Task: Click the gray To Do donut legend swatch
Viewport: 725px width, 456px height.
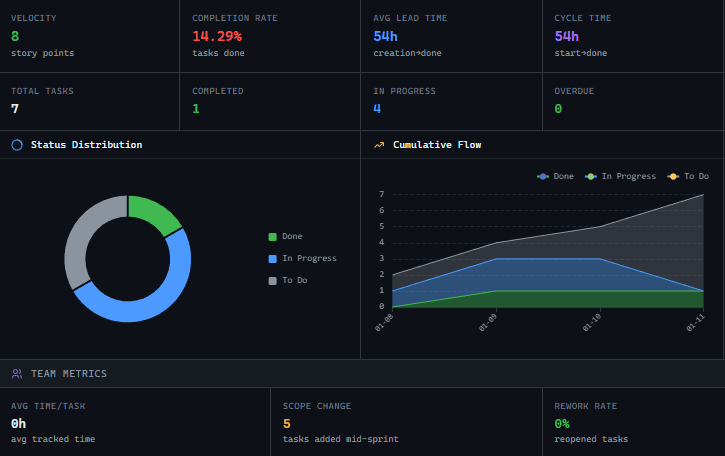Action: [272, 281]
